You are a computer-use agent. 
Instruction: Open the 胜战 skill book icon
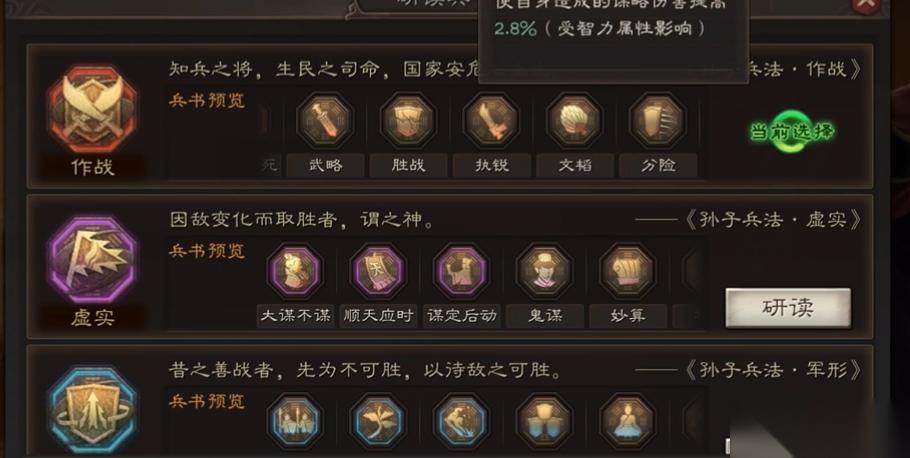[408, 121]
